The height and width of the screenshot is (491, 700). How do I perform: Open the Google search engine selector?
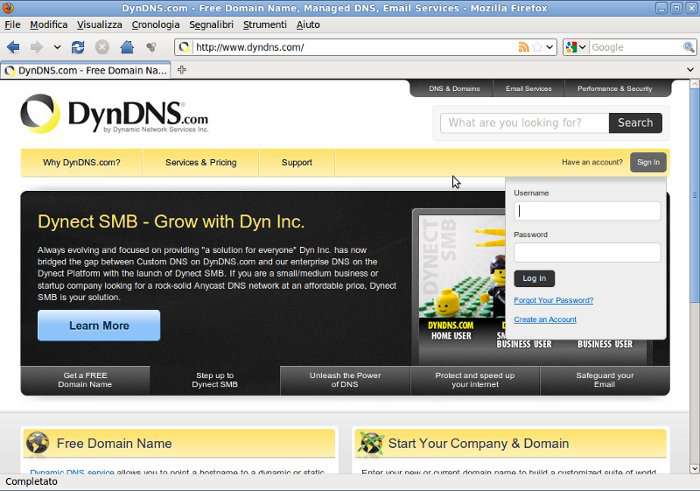(577, 47)
